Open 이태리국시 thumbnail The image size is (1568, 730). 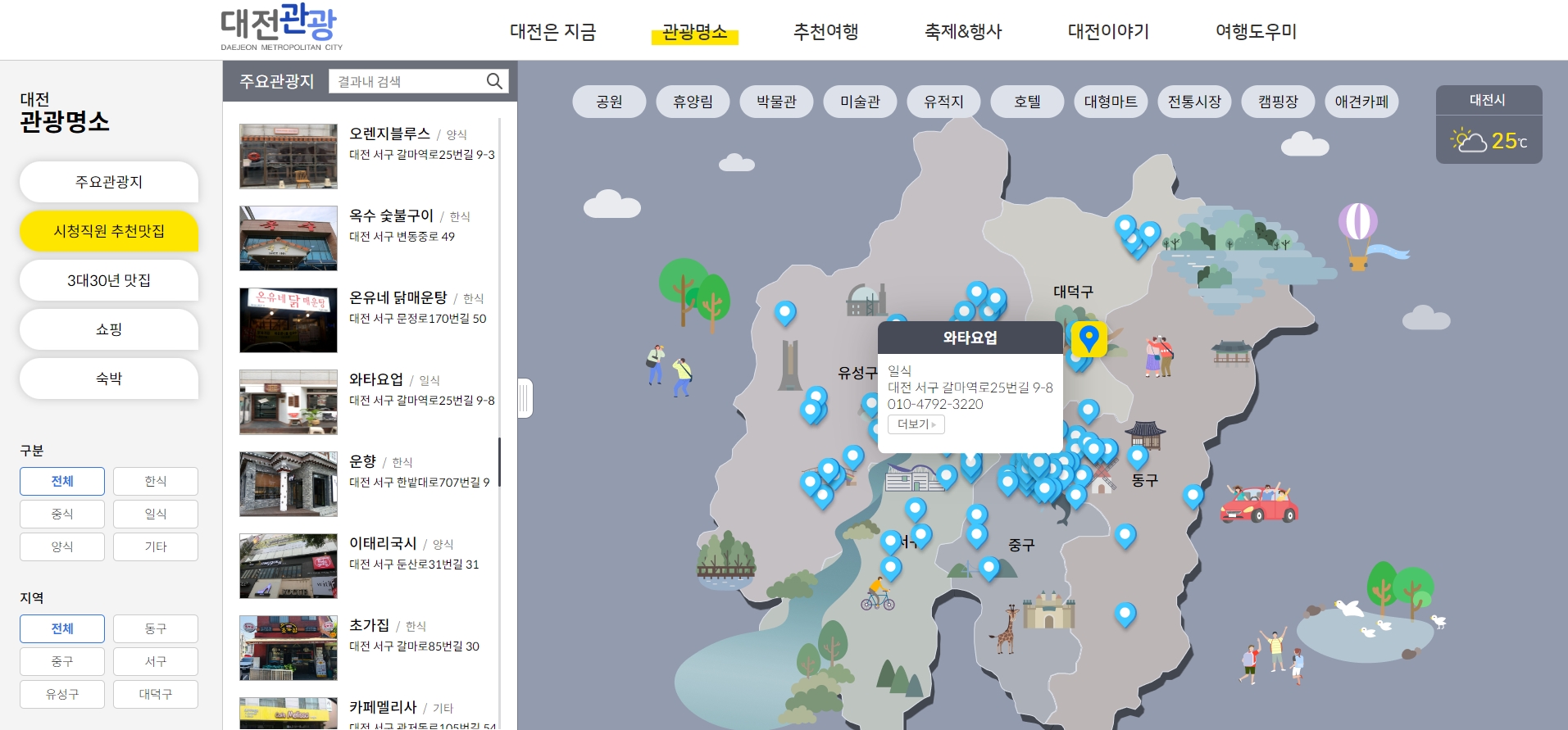(x=289, y=566)
